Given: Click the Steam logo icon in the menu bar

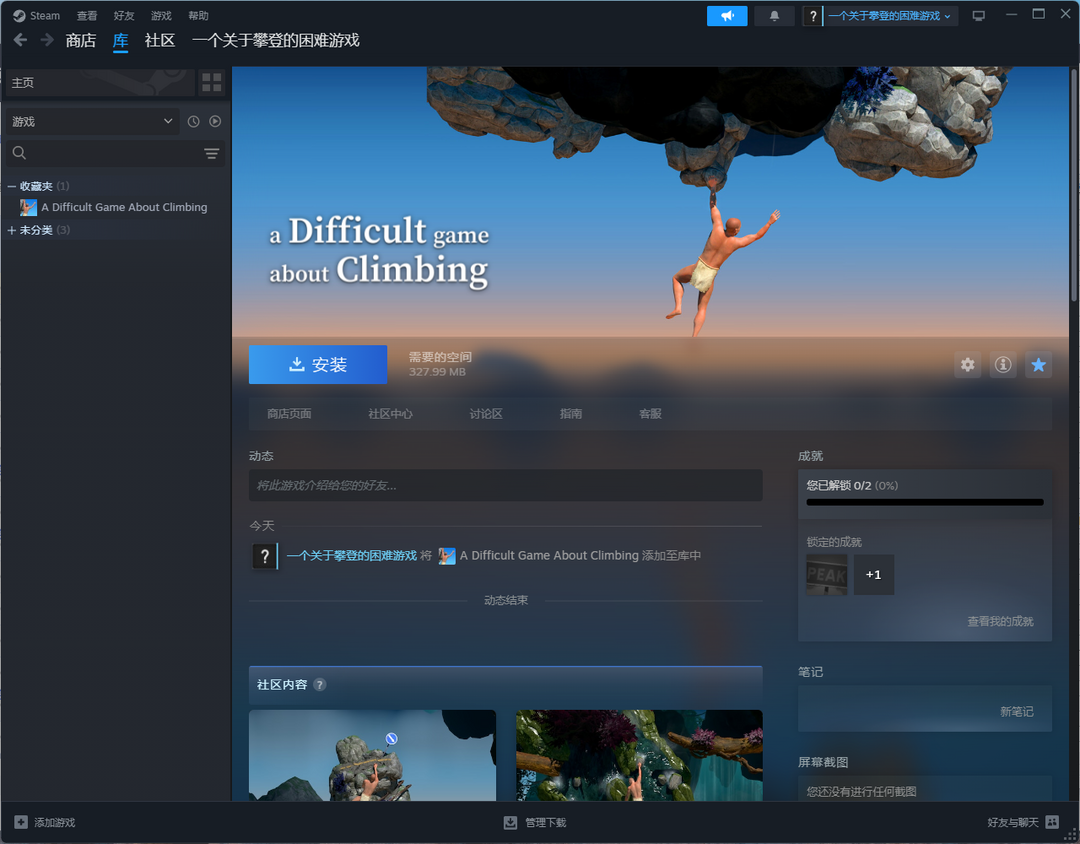Looking at the screenshot, I should (x=19, y=15).
